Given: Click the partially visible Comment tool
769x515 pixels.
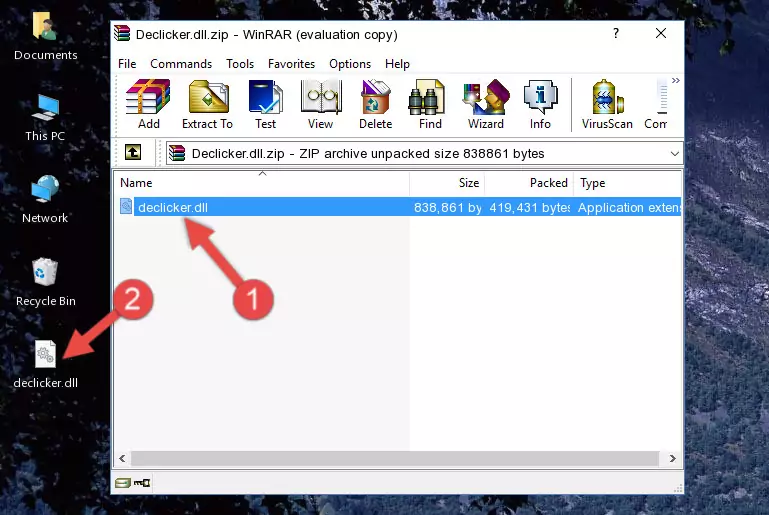Looking at the screenshot, I should click(x=656, y=104).
